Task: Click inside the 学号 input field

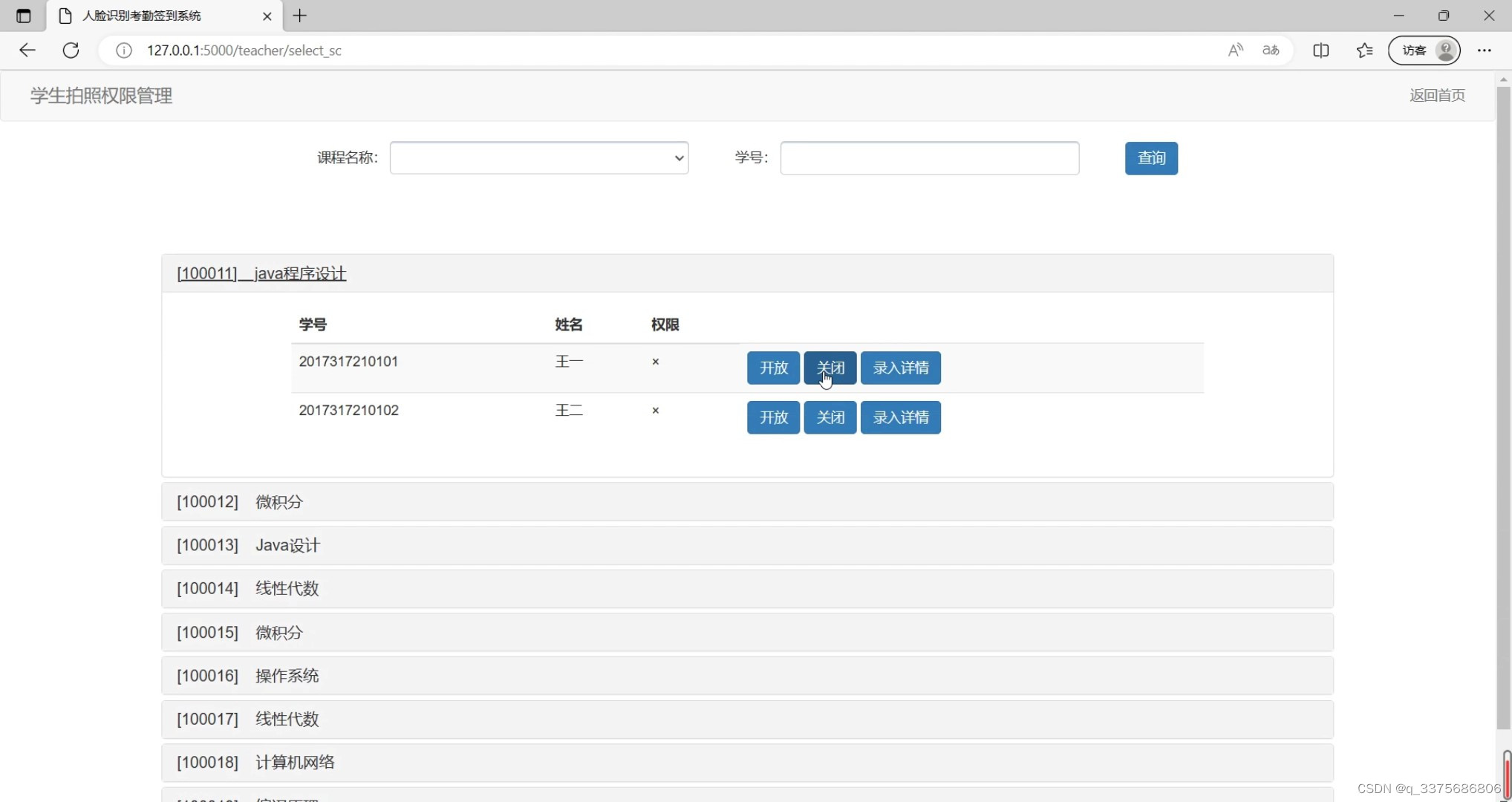Action: [x=929, y=157]
